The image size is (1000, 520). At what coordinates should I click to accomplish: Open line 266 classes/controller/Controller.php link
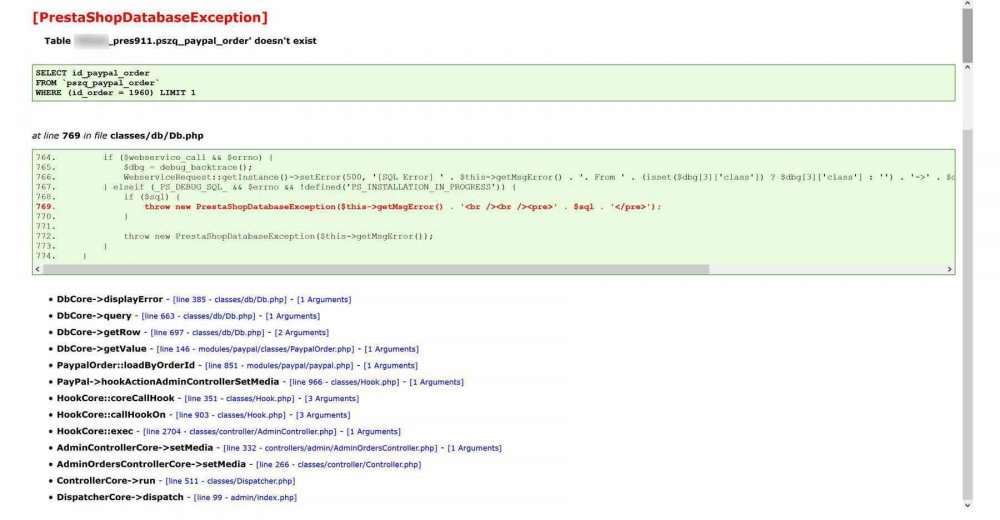pyautogui.click(x=338, y=465)
